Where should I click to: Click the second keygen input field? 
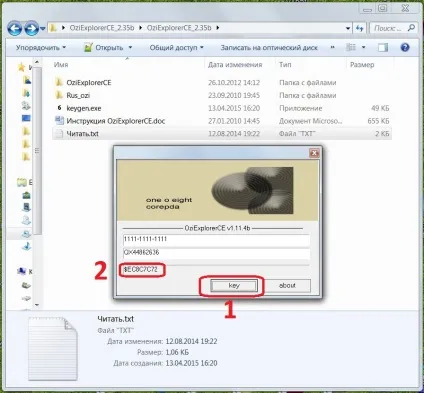[216, 253]
